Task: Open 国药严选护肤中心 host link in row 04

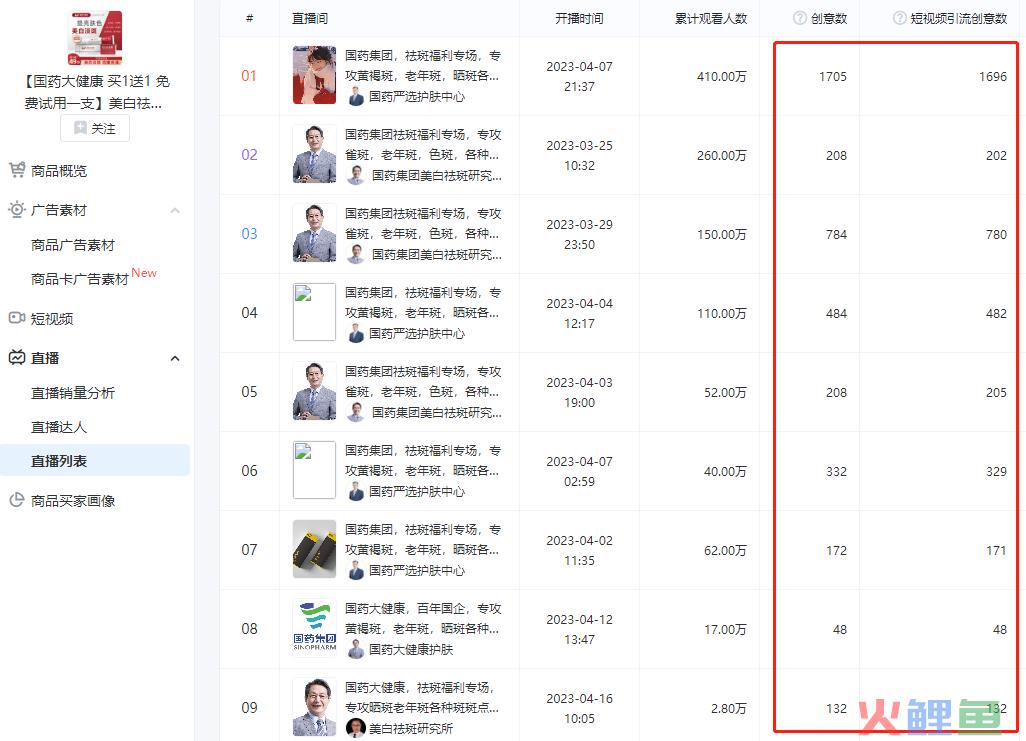Action: coord(416,333)
